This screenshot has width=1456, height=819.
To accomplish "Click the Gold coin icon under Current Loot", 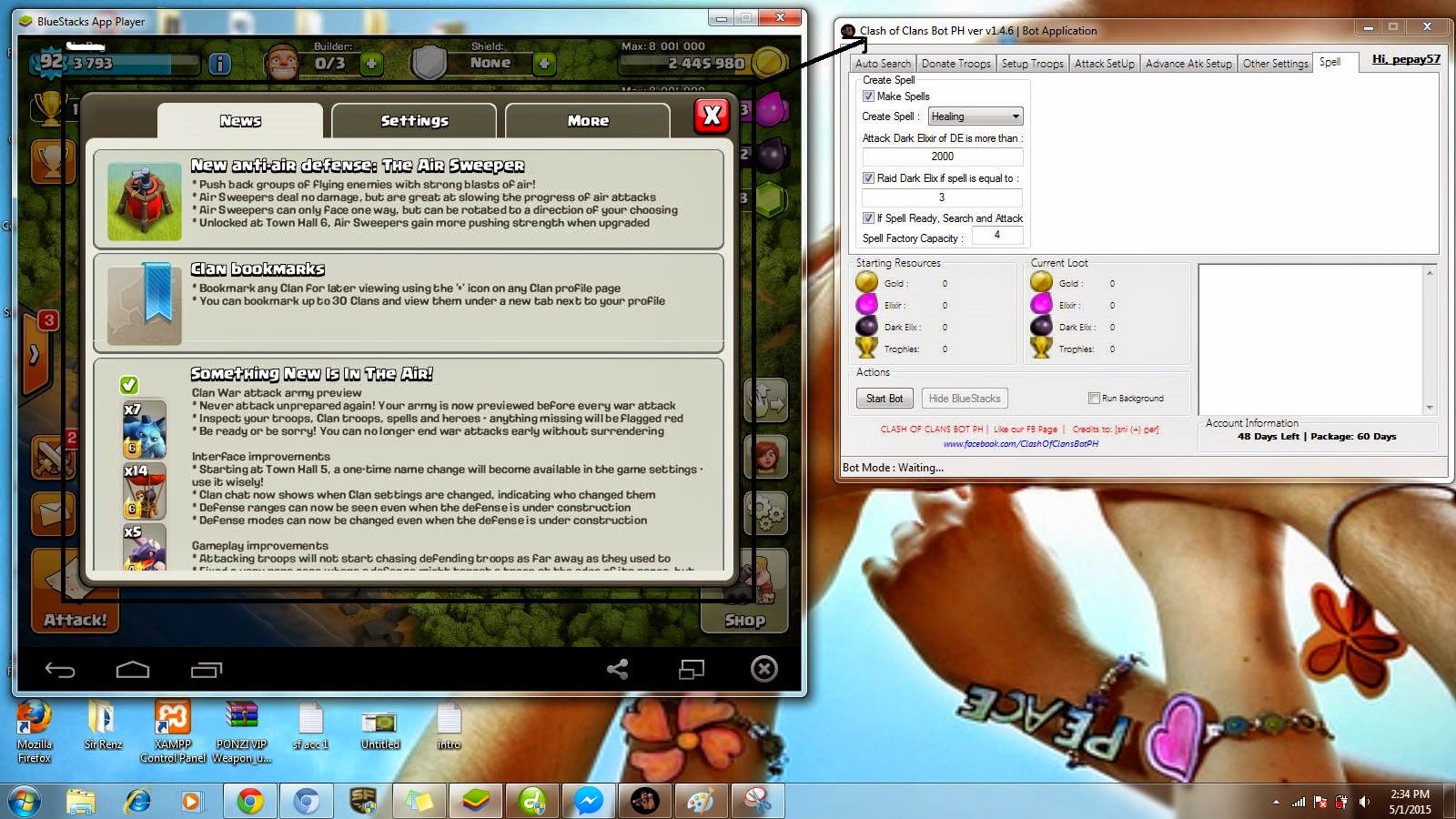I will (1042, 283).
